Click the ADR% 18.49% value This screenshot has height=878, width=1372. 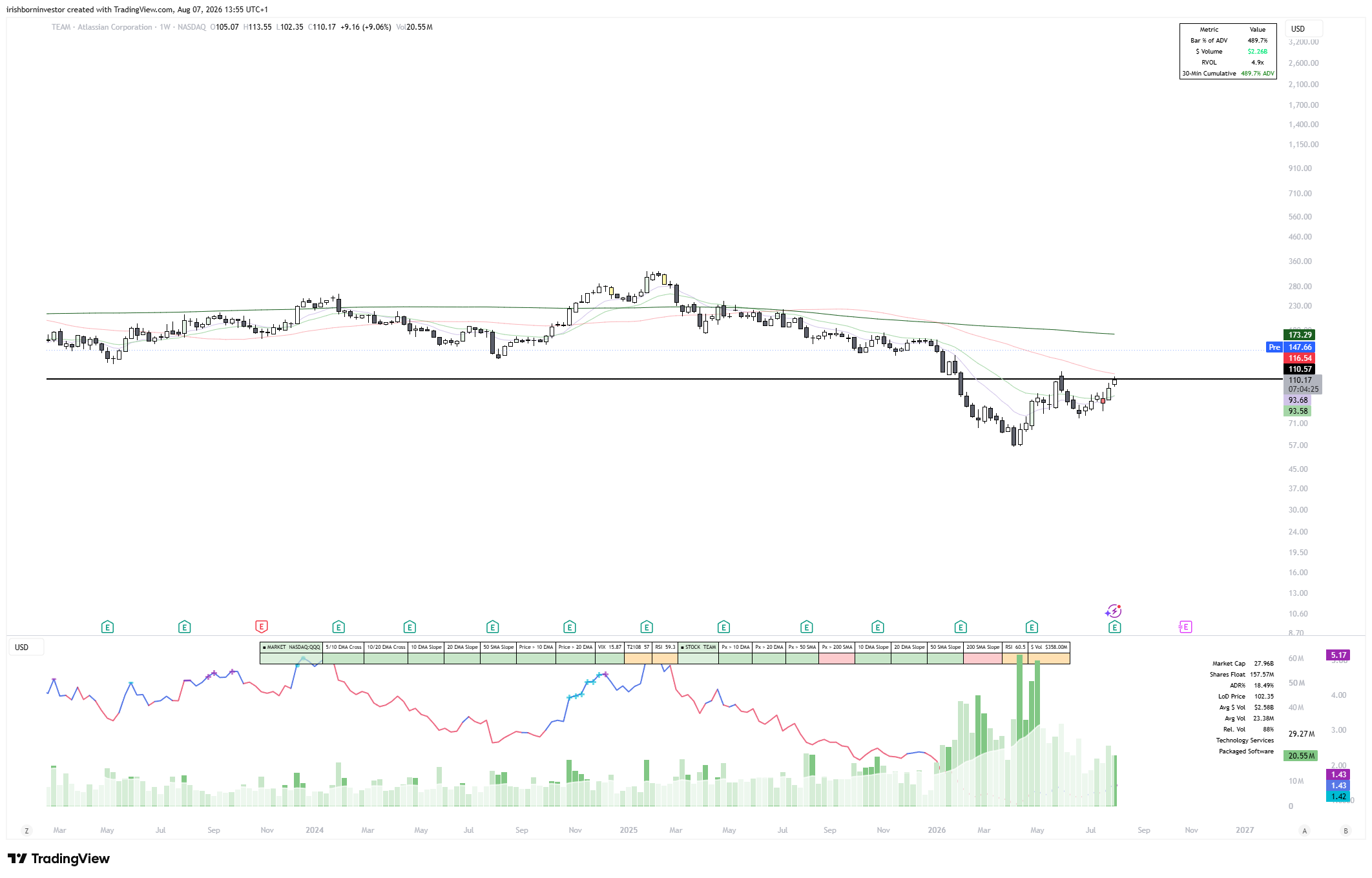(x=1263, y=686)
